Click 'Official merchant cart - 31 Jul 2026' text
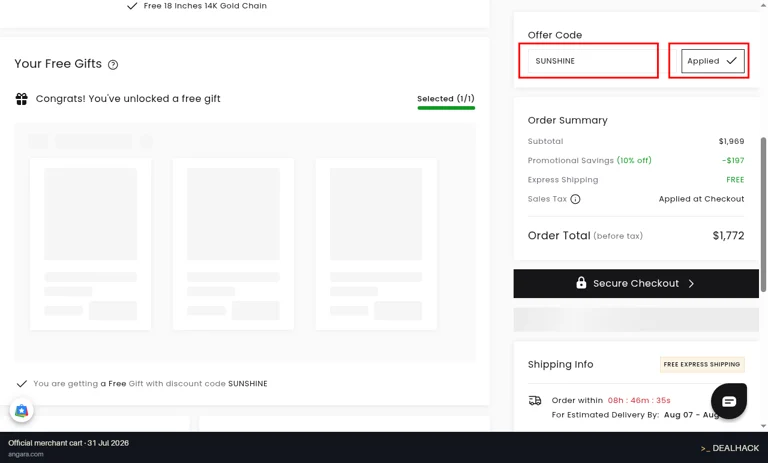This screenshot has width=768, height=463. [68, 443]
